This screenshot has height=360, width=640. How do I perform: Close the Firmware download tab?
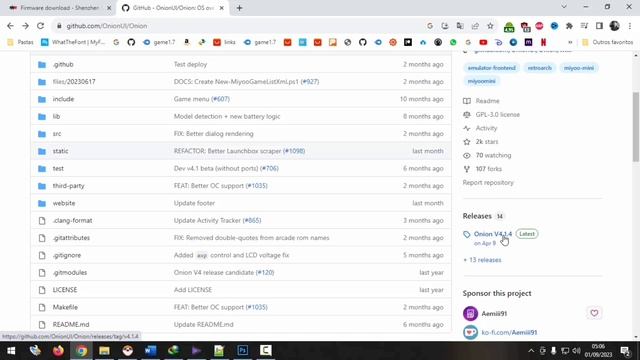[109, 8]
